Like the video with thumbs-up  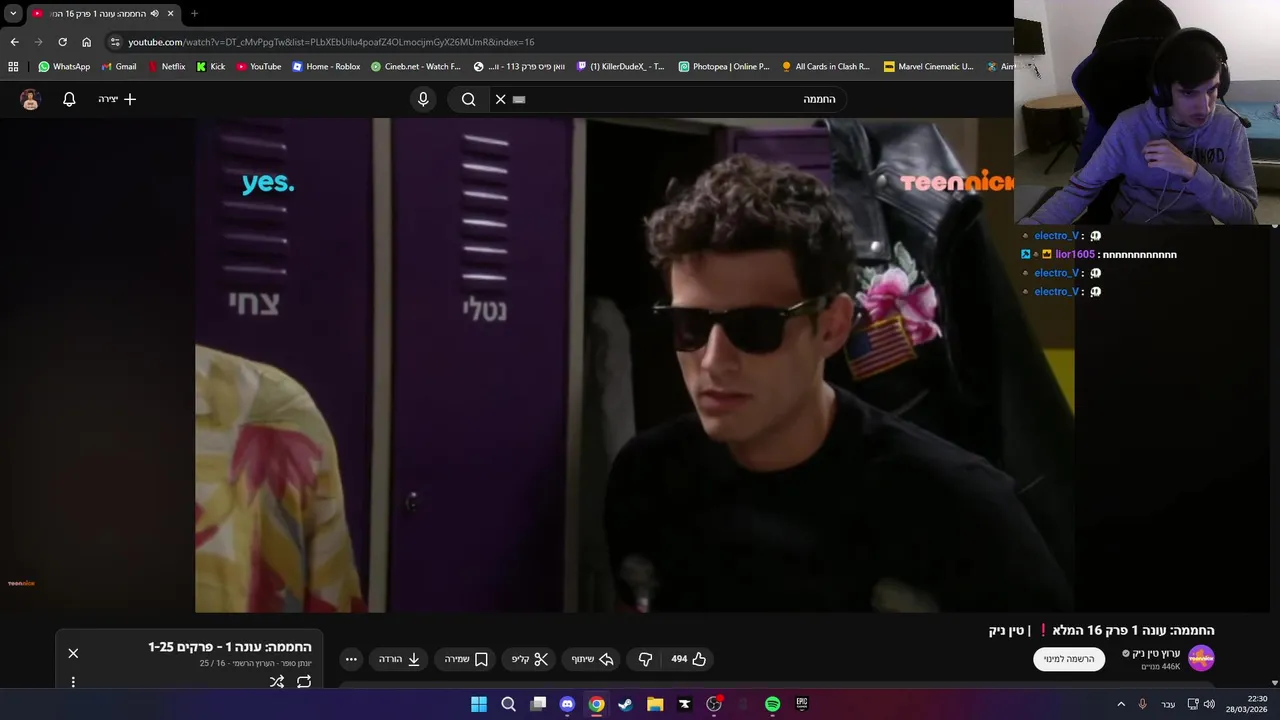coord(689,659)
